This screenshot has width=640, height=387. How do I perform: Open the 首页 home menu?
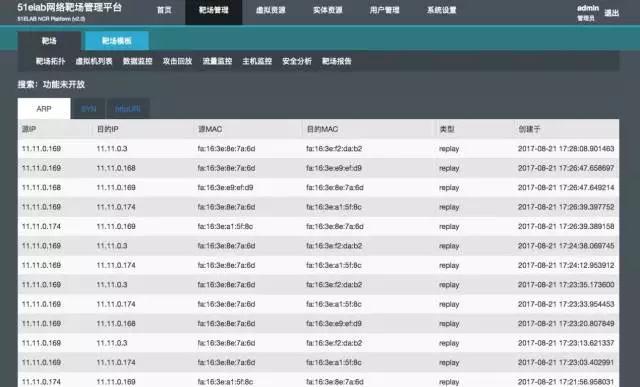[164, 10]
